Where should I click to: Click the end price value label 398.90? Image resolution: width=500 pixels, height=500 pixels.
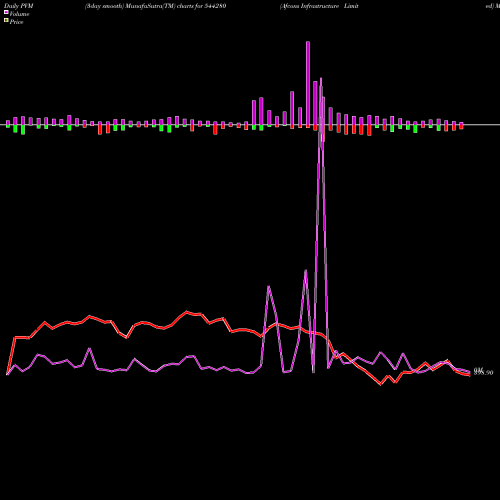(483, 373)
